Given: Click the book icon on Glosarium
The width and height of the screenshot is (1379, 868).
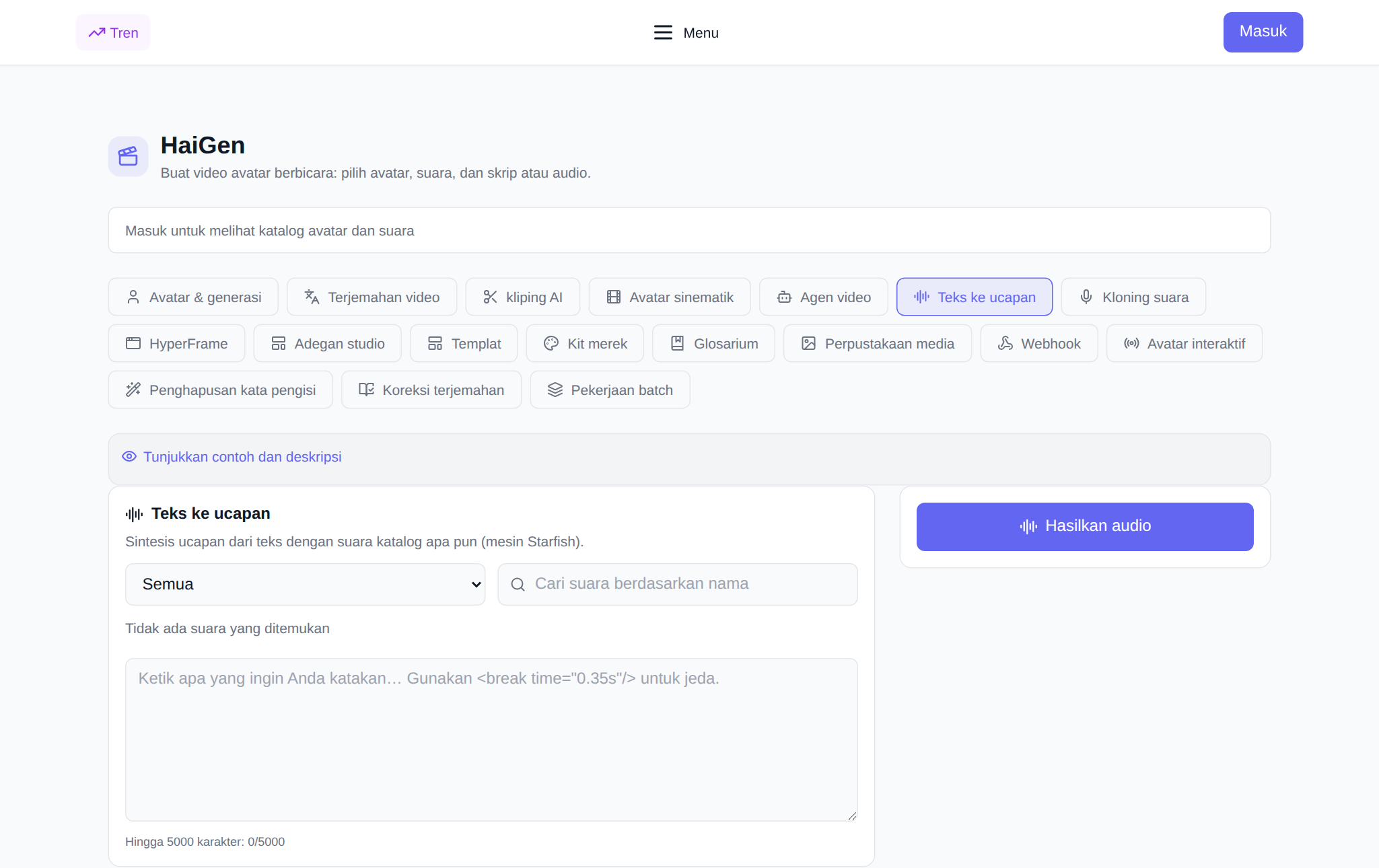Looking at the screenshot, I should pos(677,343).
